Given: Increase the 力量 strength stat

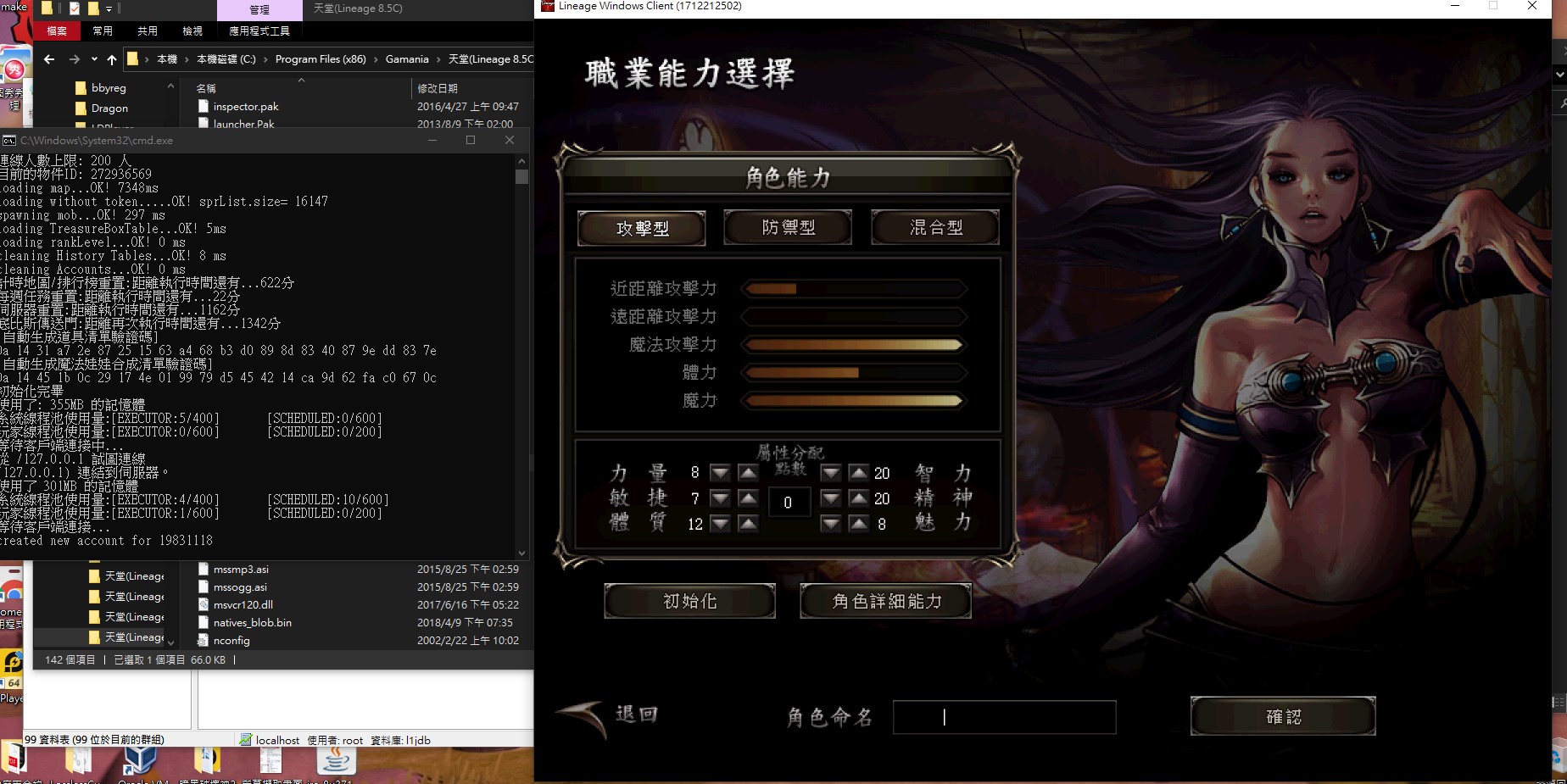Looking at the screenshot, I should [x=748, y=473].
